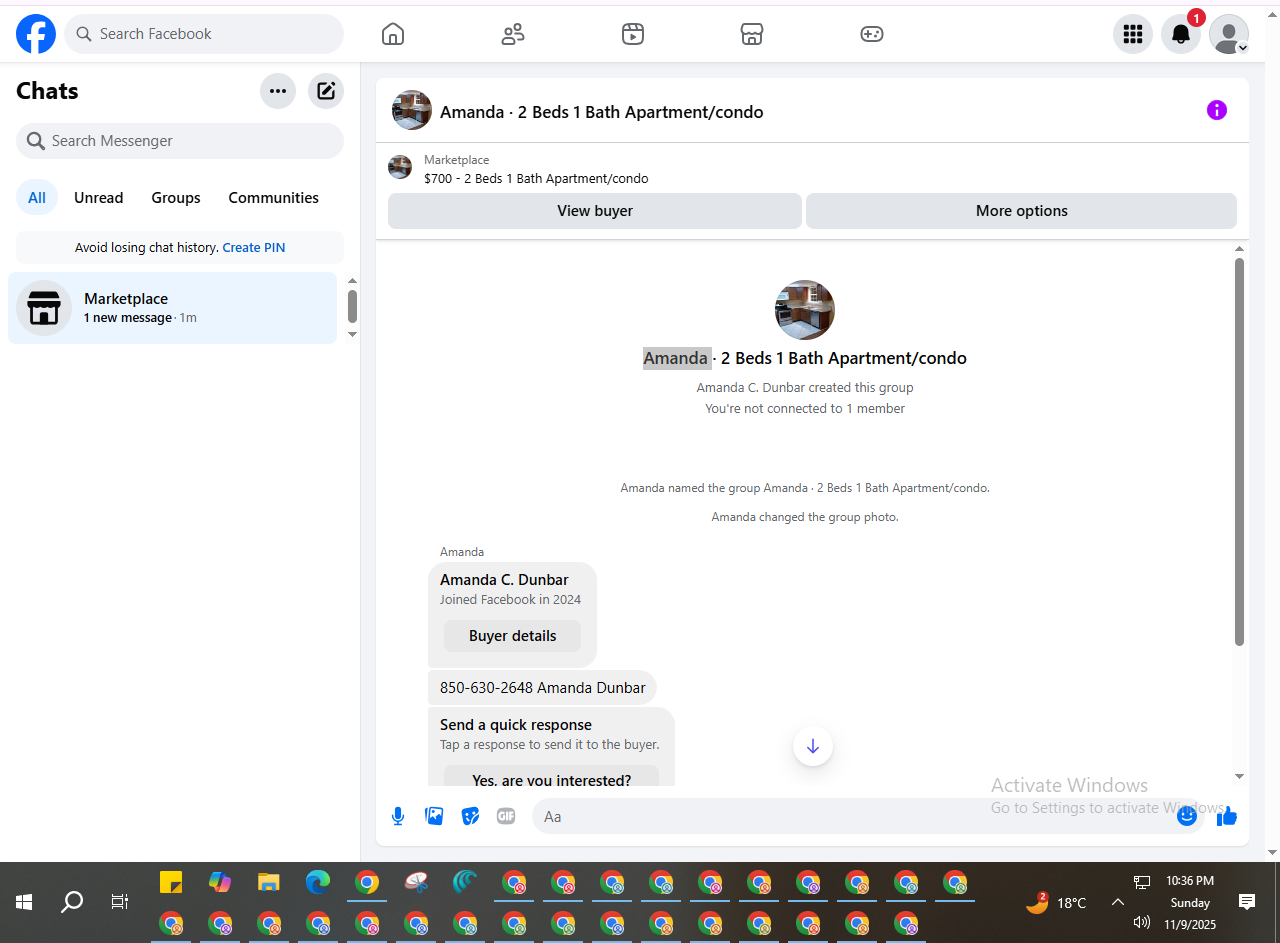Switch to the Unread tab
The image size is (1280, 943).
[99, 198]
